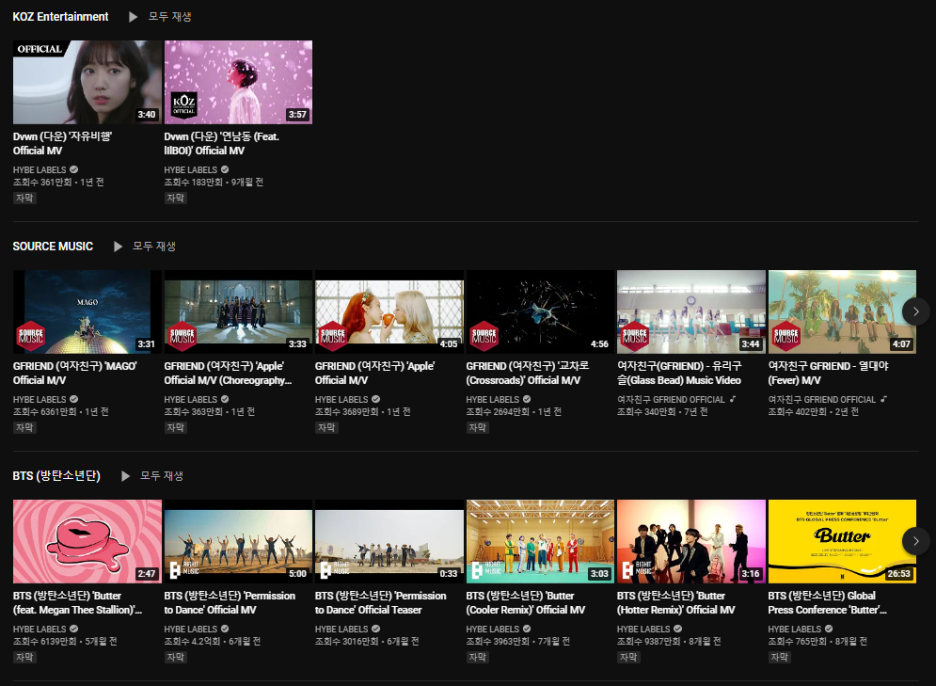Click 자막 badge under GFRIEND 'MAGO' video
The width and height of the screenshot is (936, 686).
pos(24,427)
